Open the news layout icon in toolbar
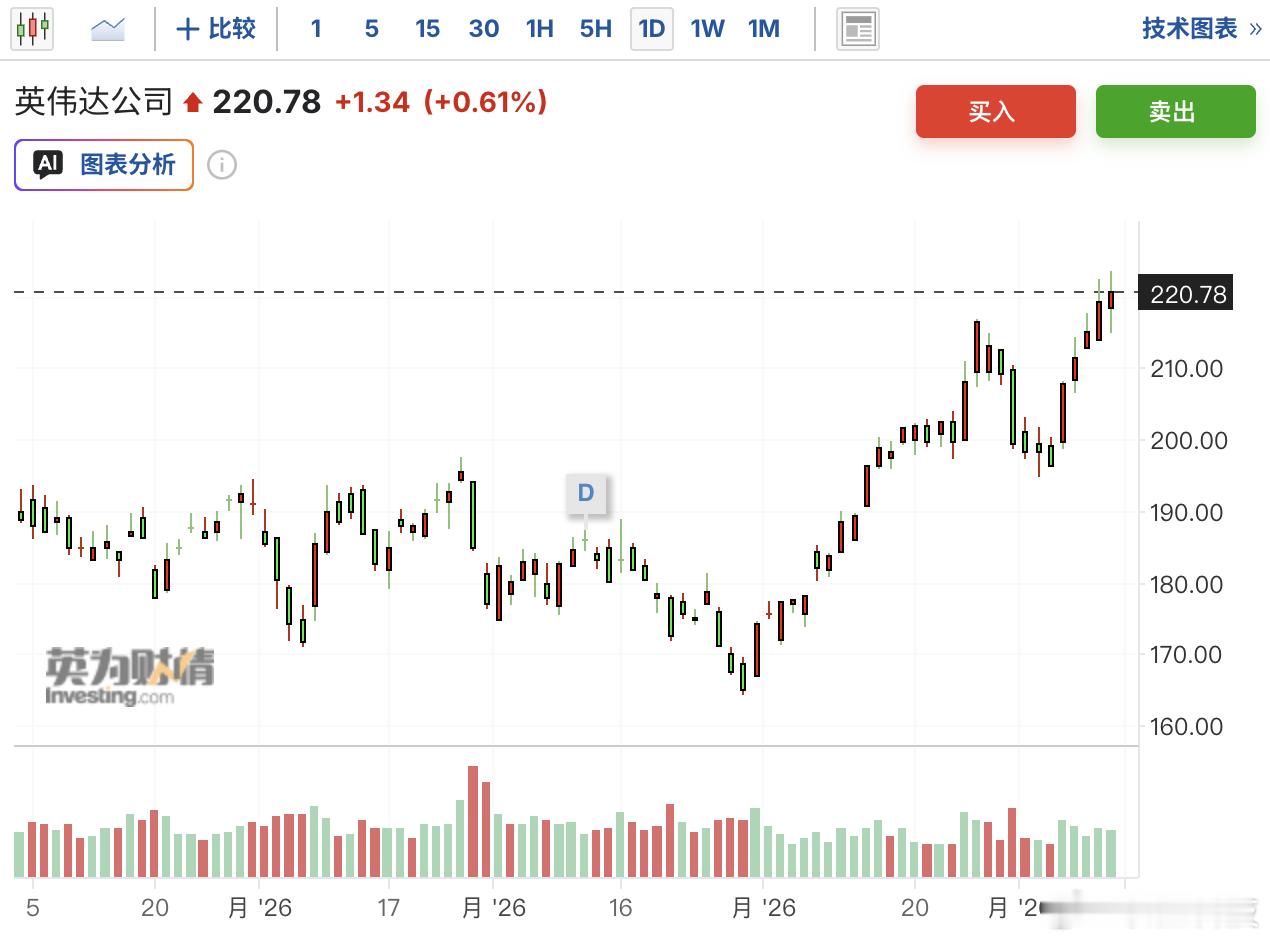 tap(858, 29)
